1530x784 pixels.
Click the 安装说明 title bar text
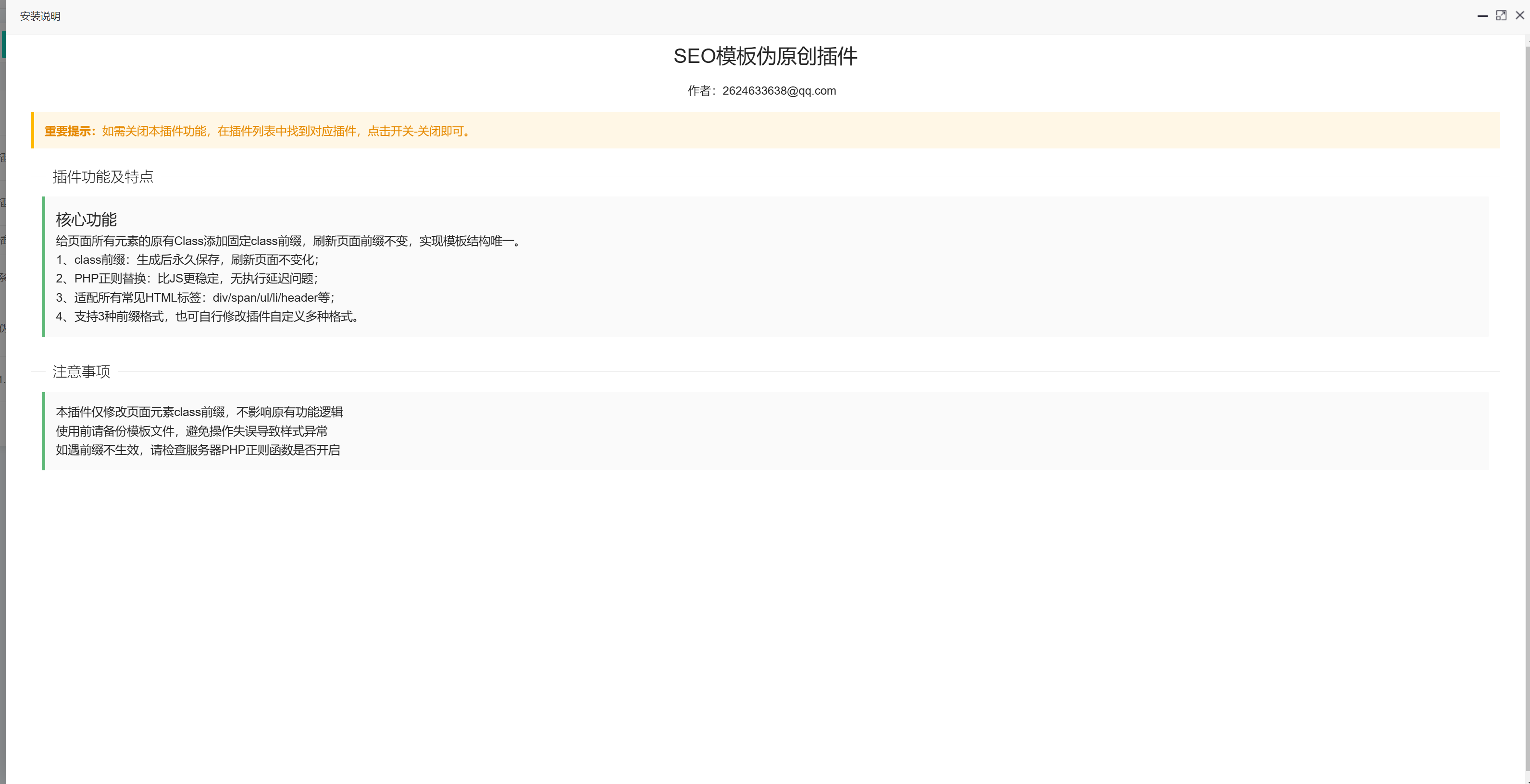(x=40, y=16)
